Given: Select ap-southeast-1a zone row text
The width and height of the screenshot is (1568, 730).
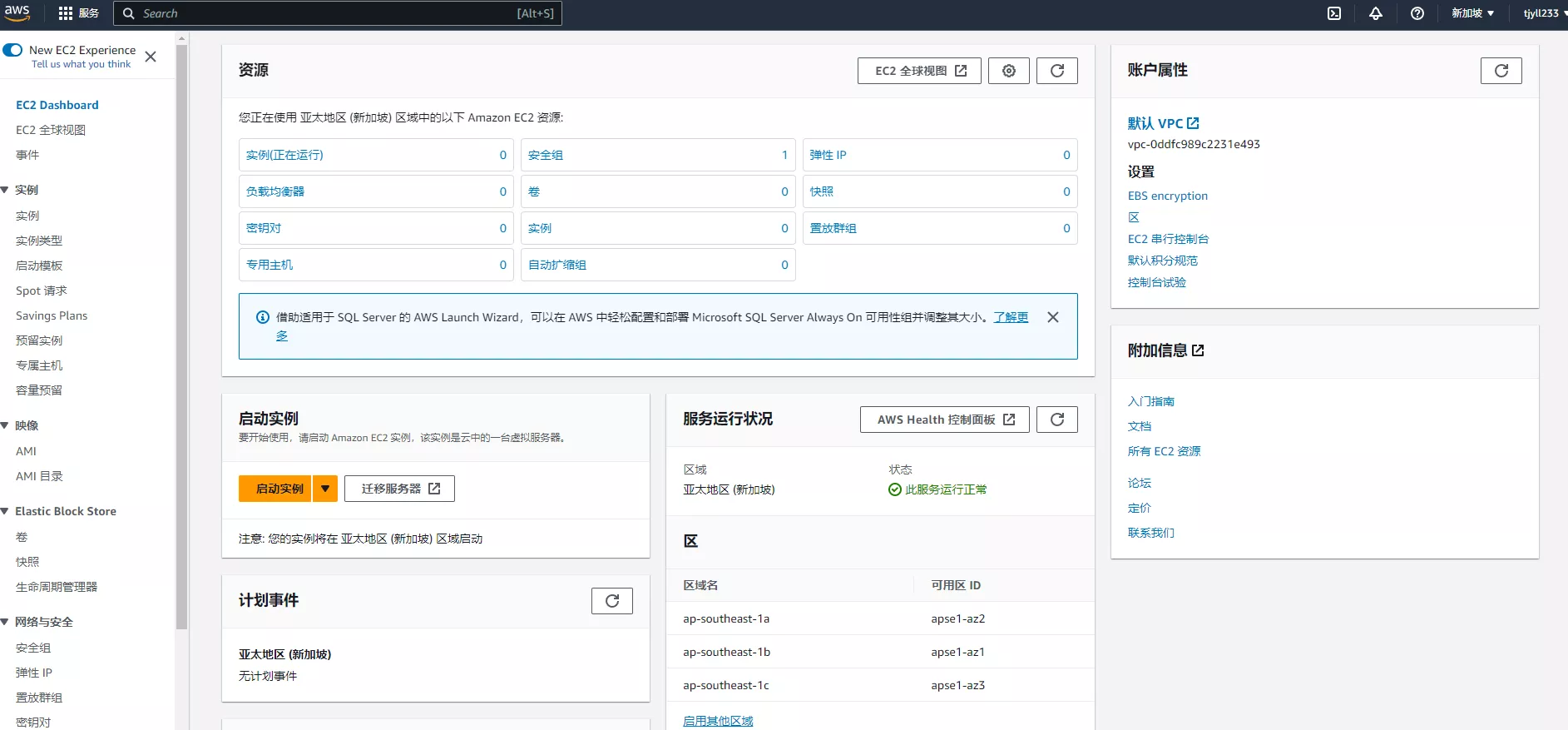Looking at the screenshot, I should [x=726, y=618].
